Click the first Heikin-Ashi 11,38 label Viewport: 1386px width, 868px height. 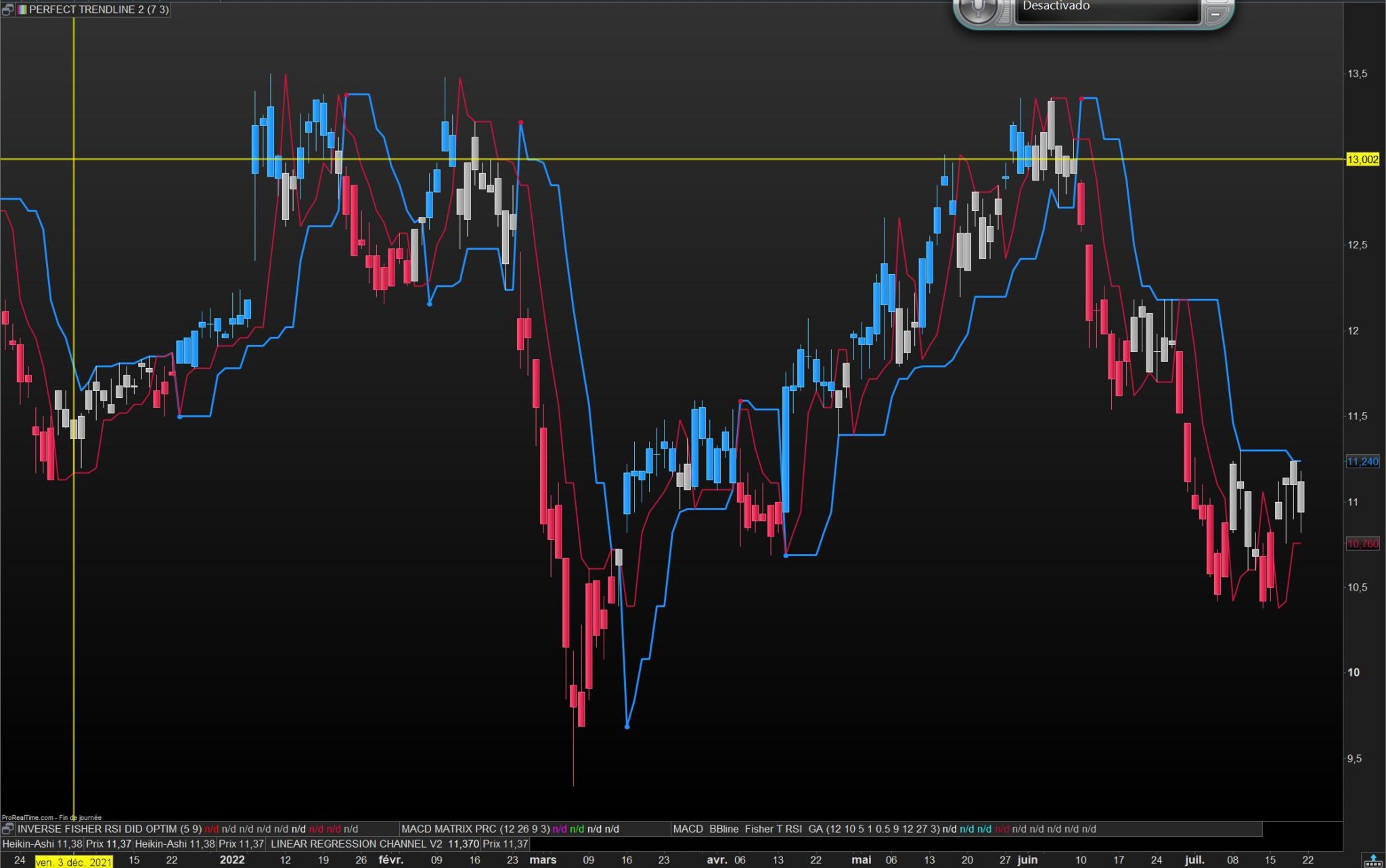pos(42,844)
